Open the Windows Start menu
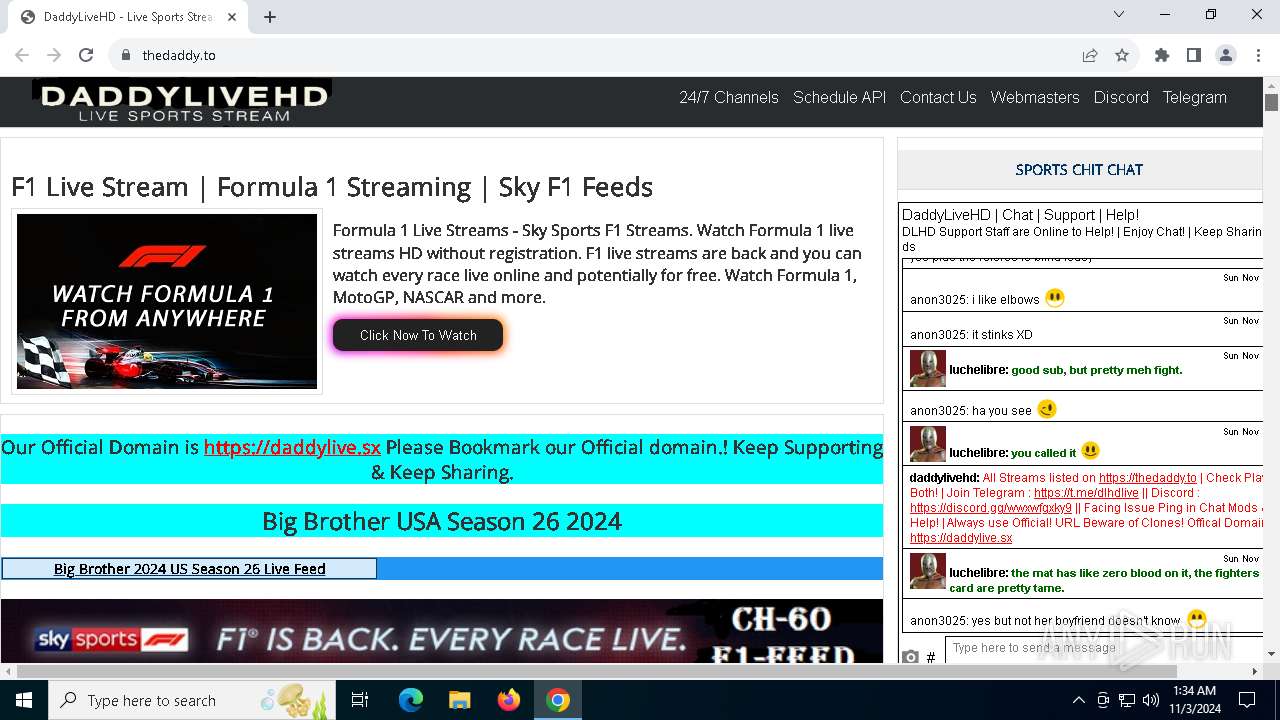Screen dimensions: 1280x720 pyautogui.click(x=23, y=700)
